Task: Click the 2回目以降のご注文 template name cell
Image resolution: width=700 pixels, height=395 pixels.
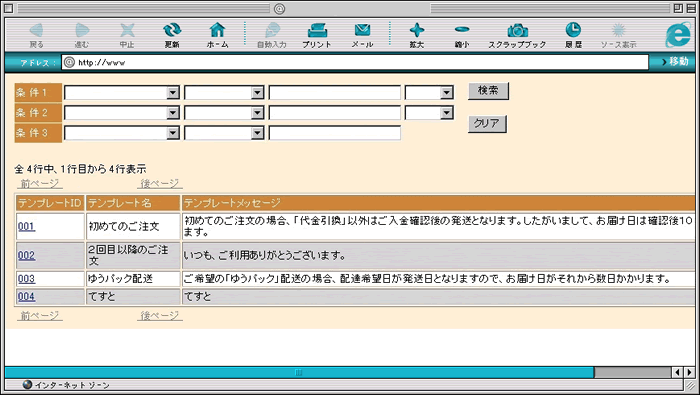Action: click(x=133, y=255)
